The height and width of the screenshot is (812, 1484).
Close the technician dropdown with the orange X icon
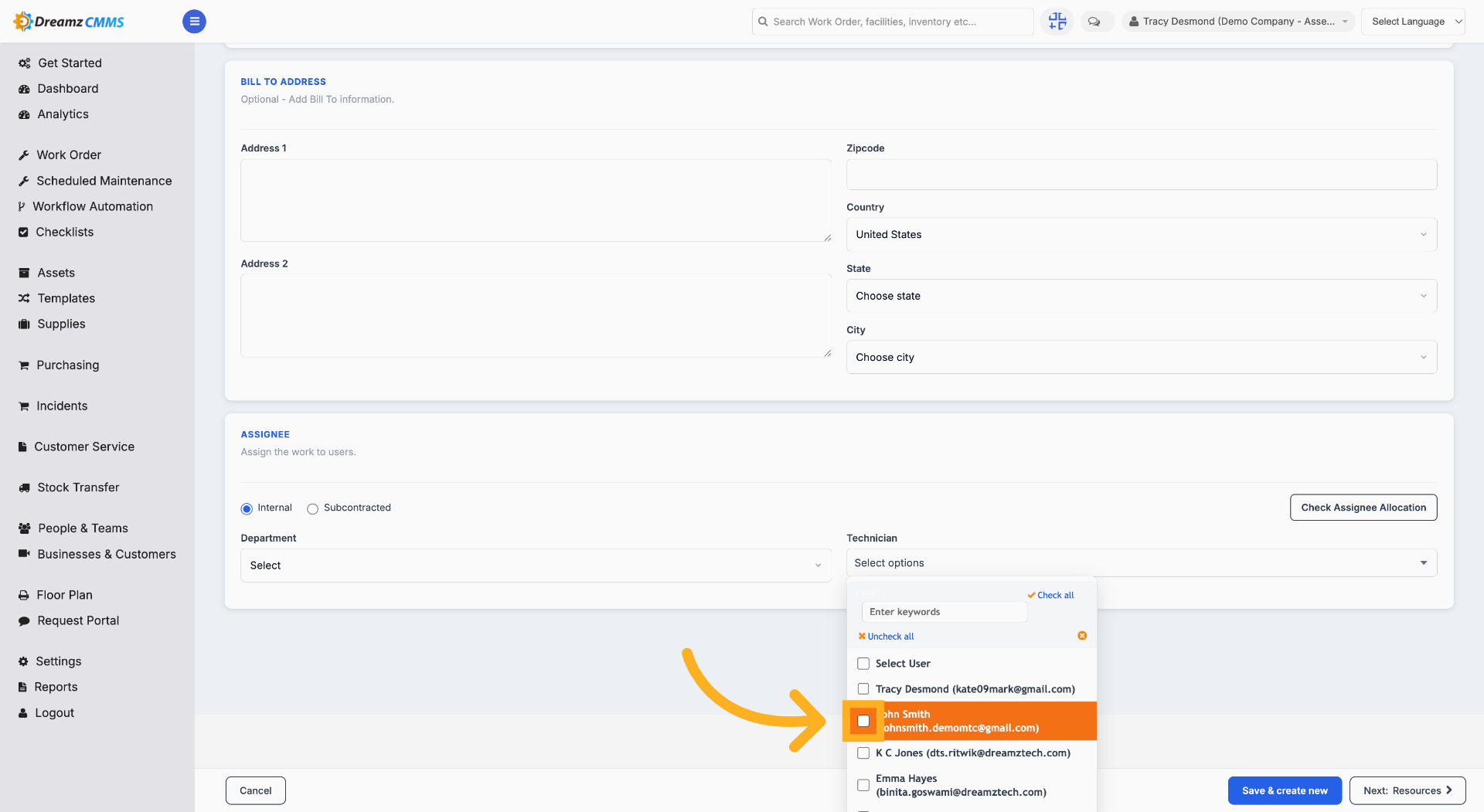(1082, 636)
